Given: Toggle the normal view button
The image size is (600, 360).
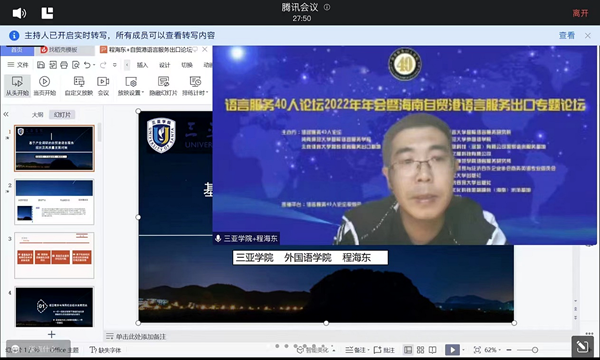Looking at the screenshot, I should [x=408, y=350].
